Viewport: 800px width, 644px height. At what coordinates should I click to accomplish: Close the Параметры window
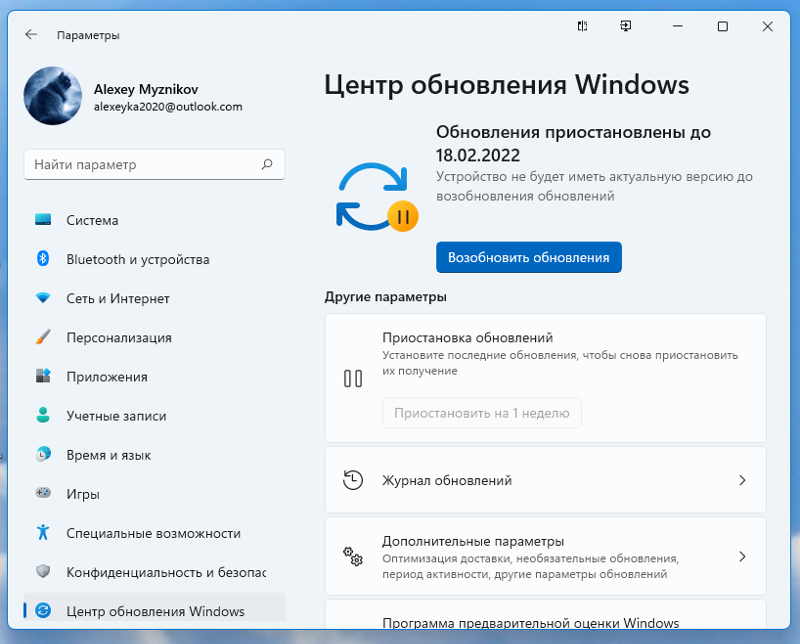(767, 26)
